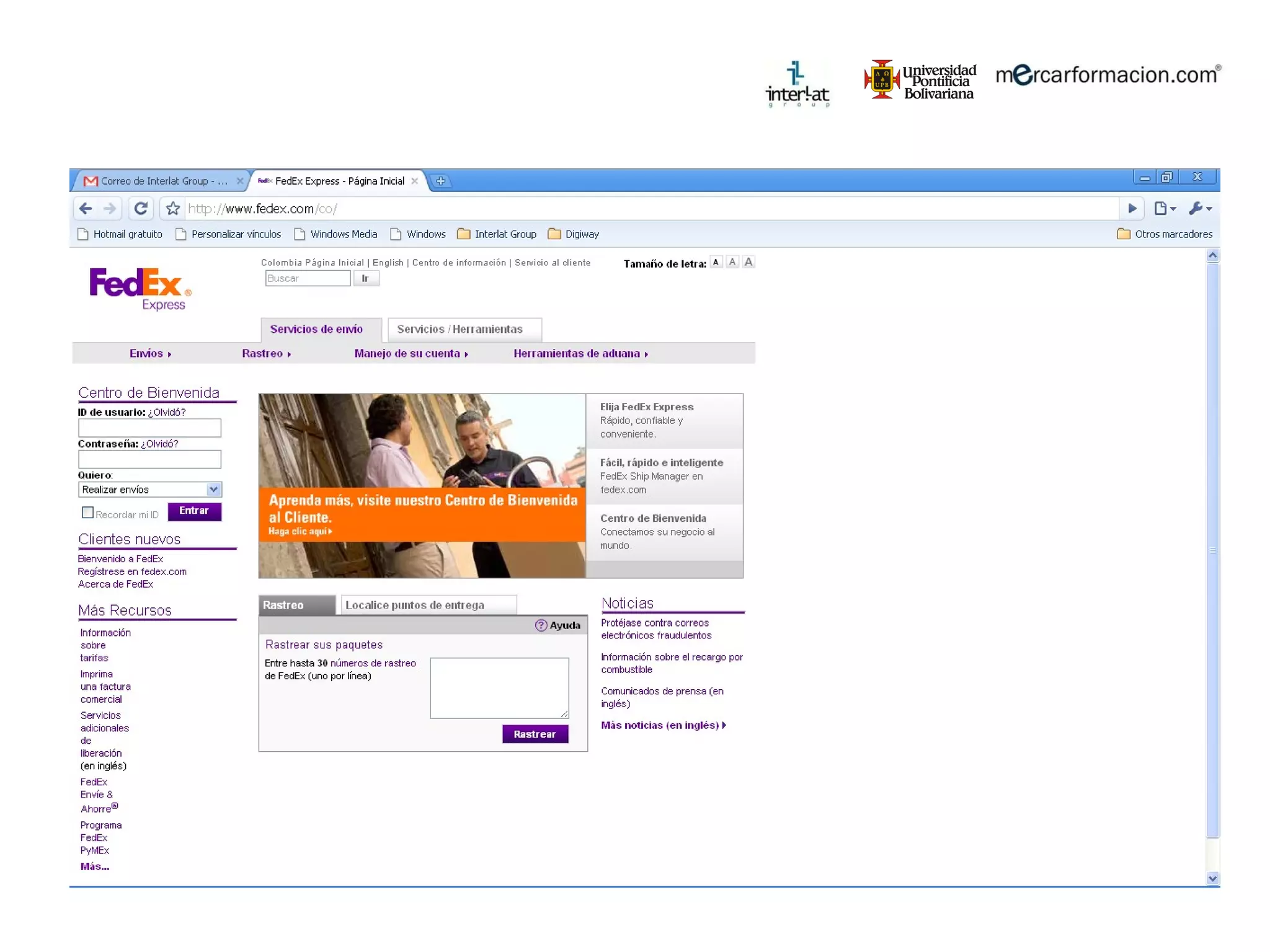This screenshot has height=952, width=1270.
Task: Click the new tab plus button
Action: click(x=440, y=181)
